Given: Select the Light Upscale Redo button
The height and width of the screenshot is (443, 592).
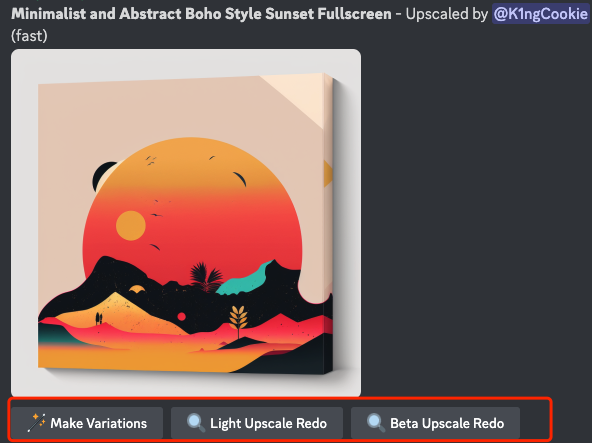Looking at the screenshot, I should click(x=257, y=423).
